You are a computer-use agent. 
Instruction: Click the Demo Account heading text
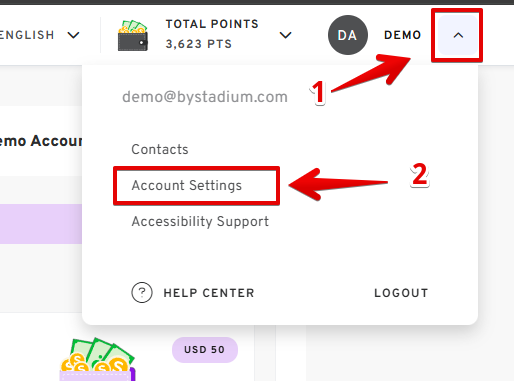41,141
